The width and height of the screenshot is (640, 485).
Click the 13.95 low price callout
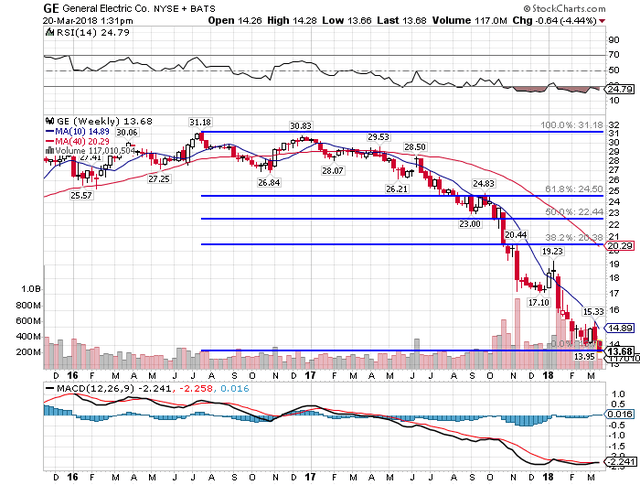(584, 357)
